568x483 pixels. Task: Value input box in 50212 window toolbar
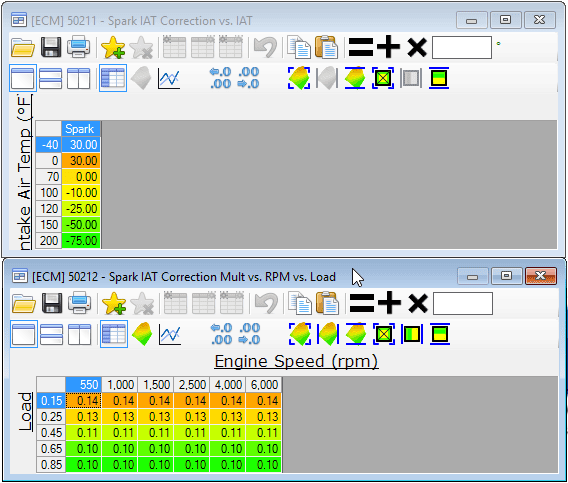coord(463,303)
